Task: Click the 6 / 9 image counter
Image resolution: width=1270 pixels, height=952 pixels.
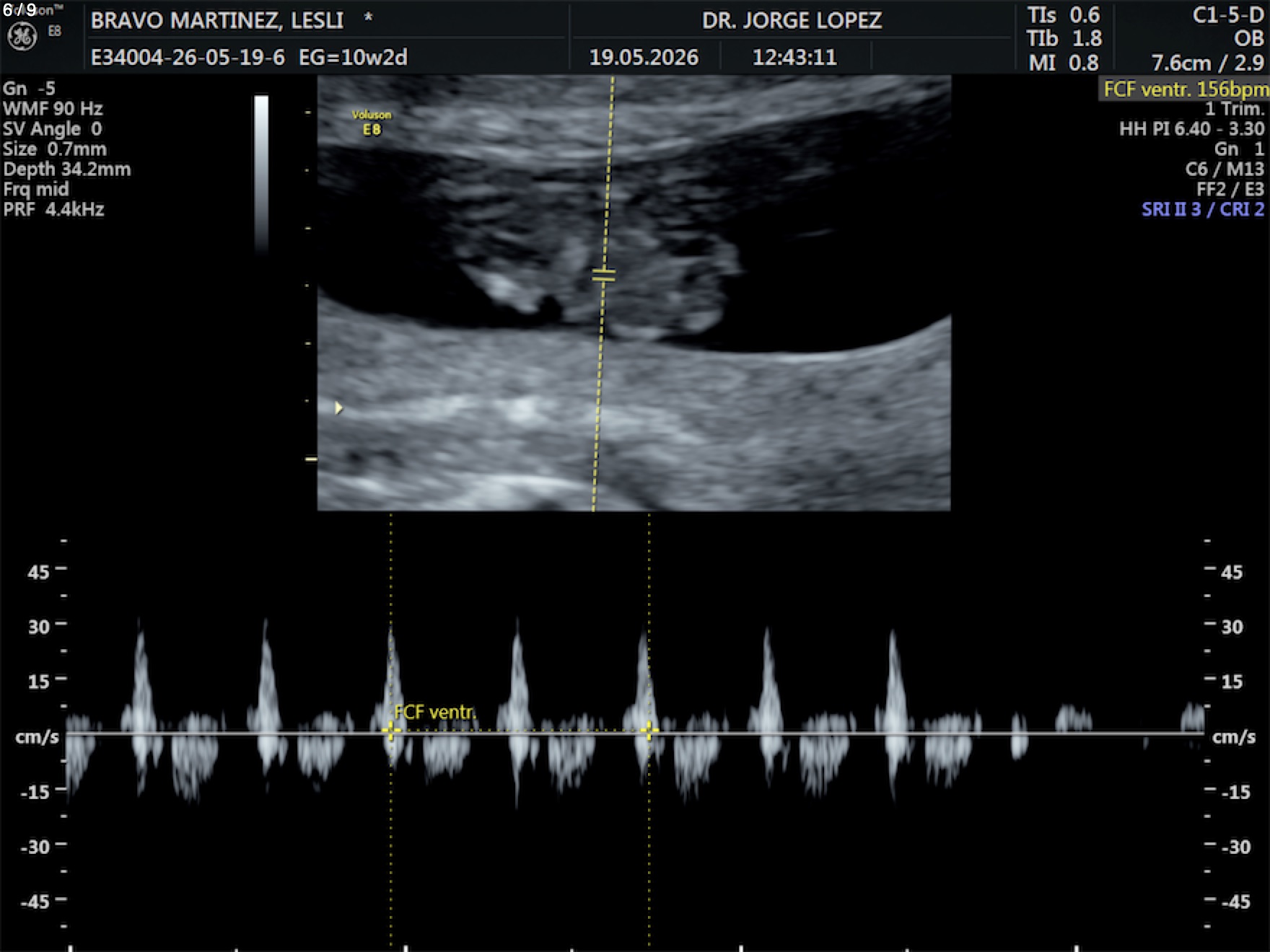Action: pos(19,9)
